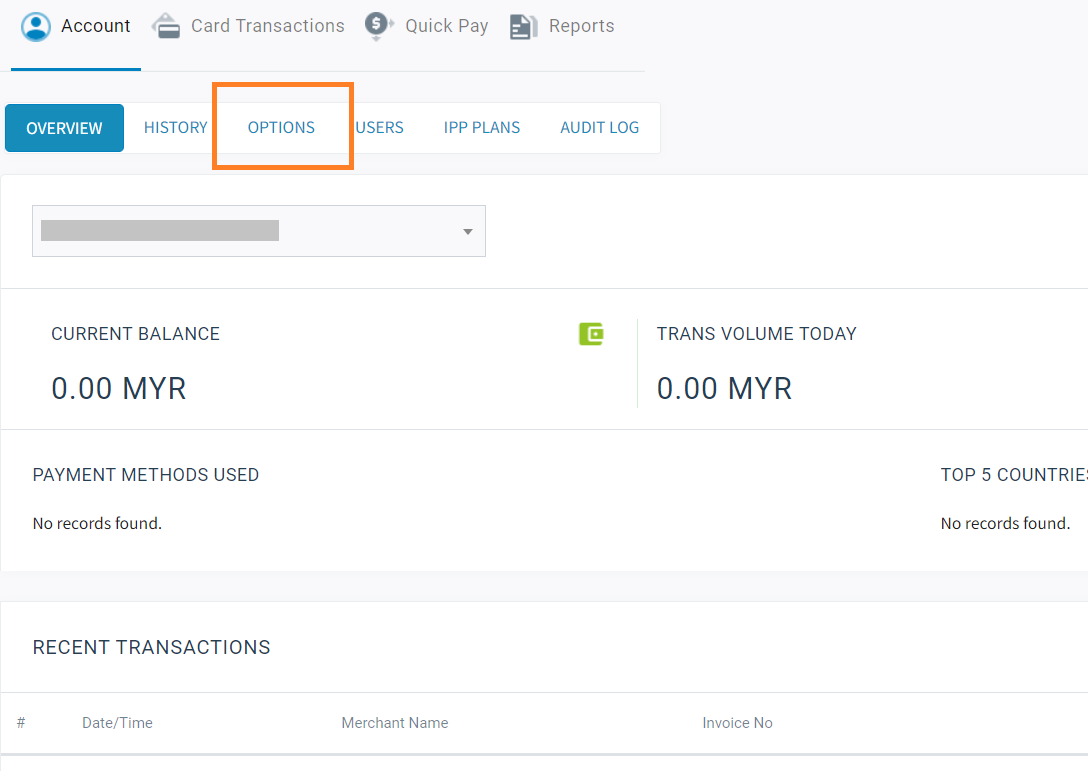The width and height of the screenshot is (1088, 774).
Task: Switch to the OPTIONS sub-tab
Action: (x=281, y=128)
